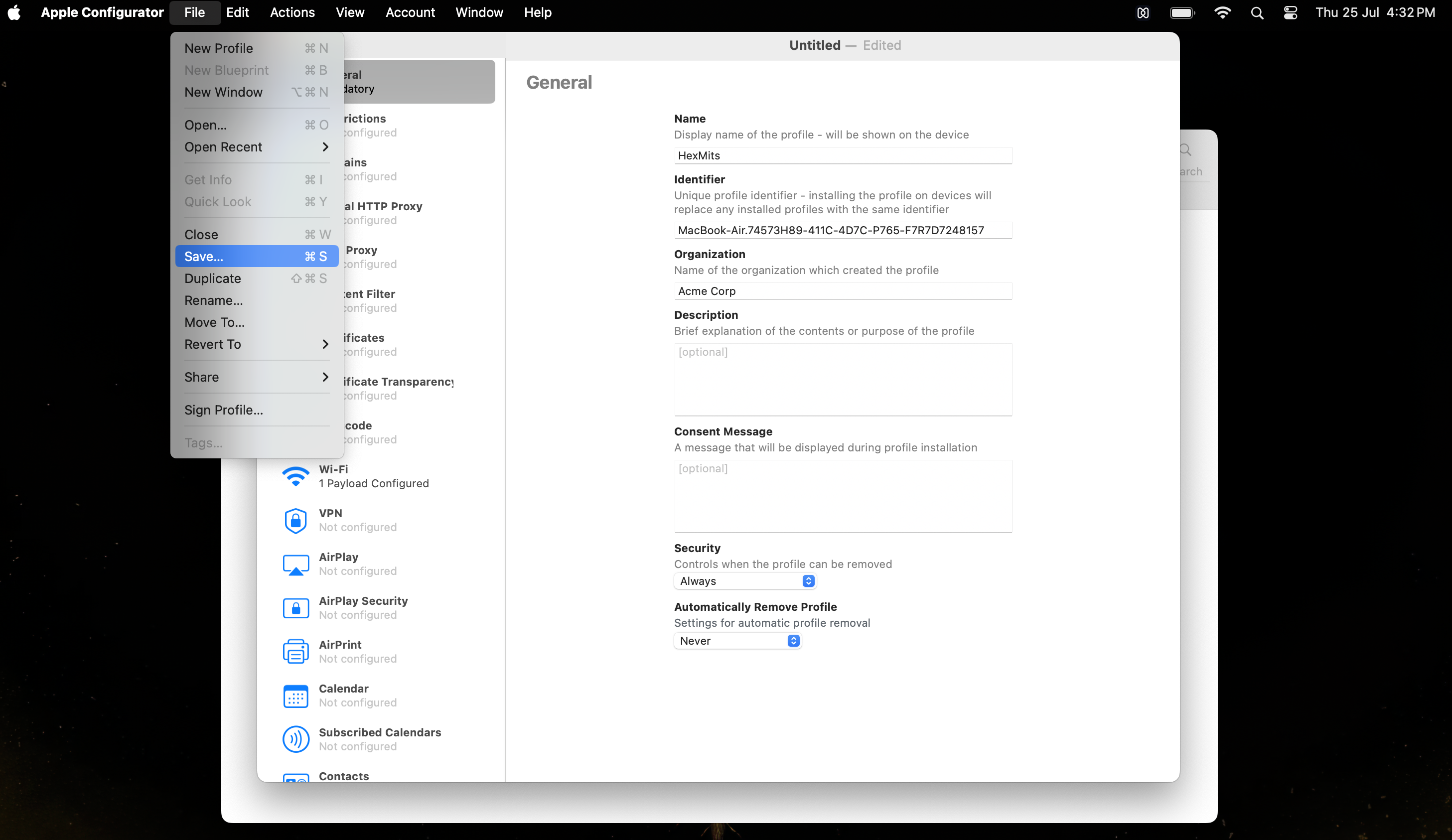Choose Save… in File menu

(x=257, y=257)
